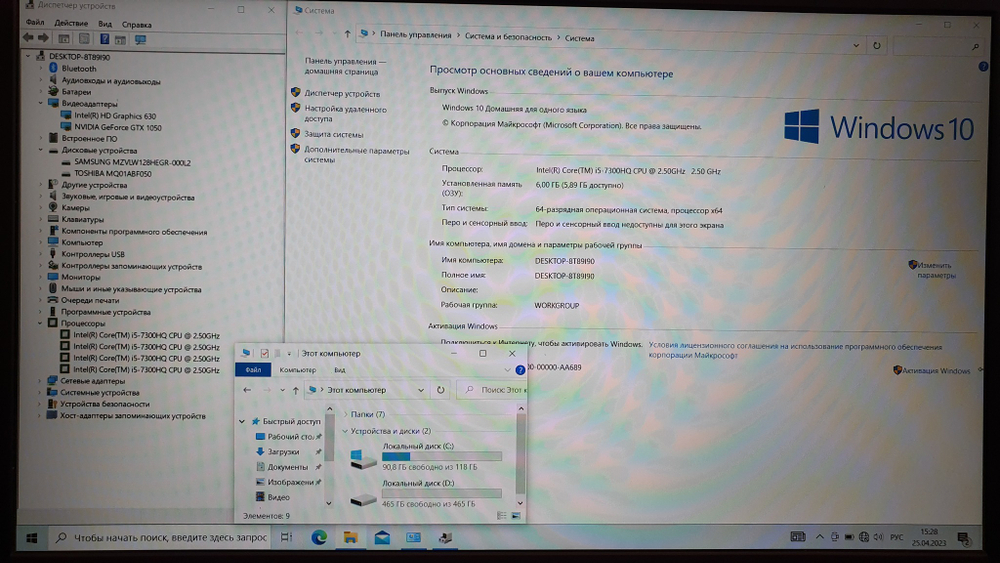Select TOSHIBA MQ01ABF050 disk
The image size is (1000, 563).
113,173
